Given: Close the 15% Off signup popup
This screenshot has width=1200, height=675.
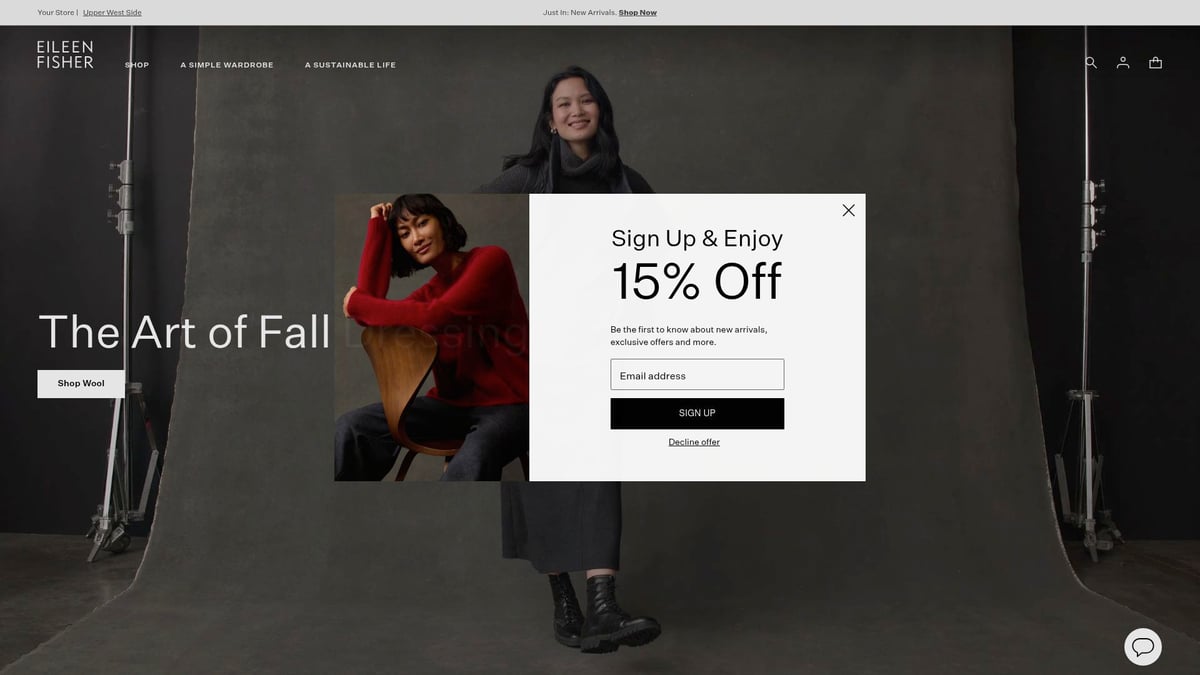Looking at the screenshot, I should coord(848,210).
